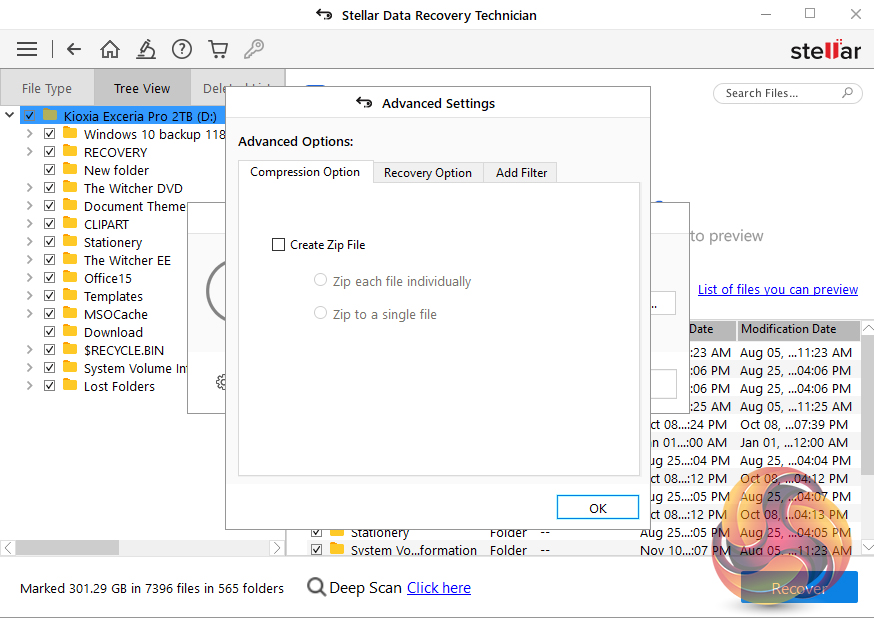Uncheck the Stationery tree checkbox

[49, 242]
